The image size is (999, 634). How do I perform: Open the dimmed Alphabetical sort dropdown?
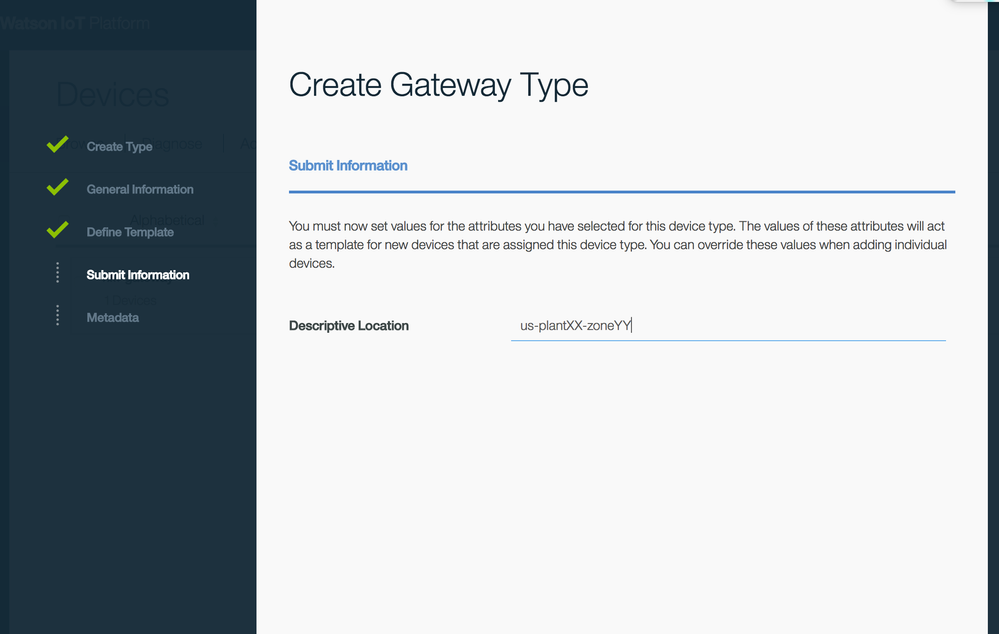click(x=167, y=220)
